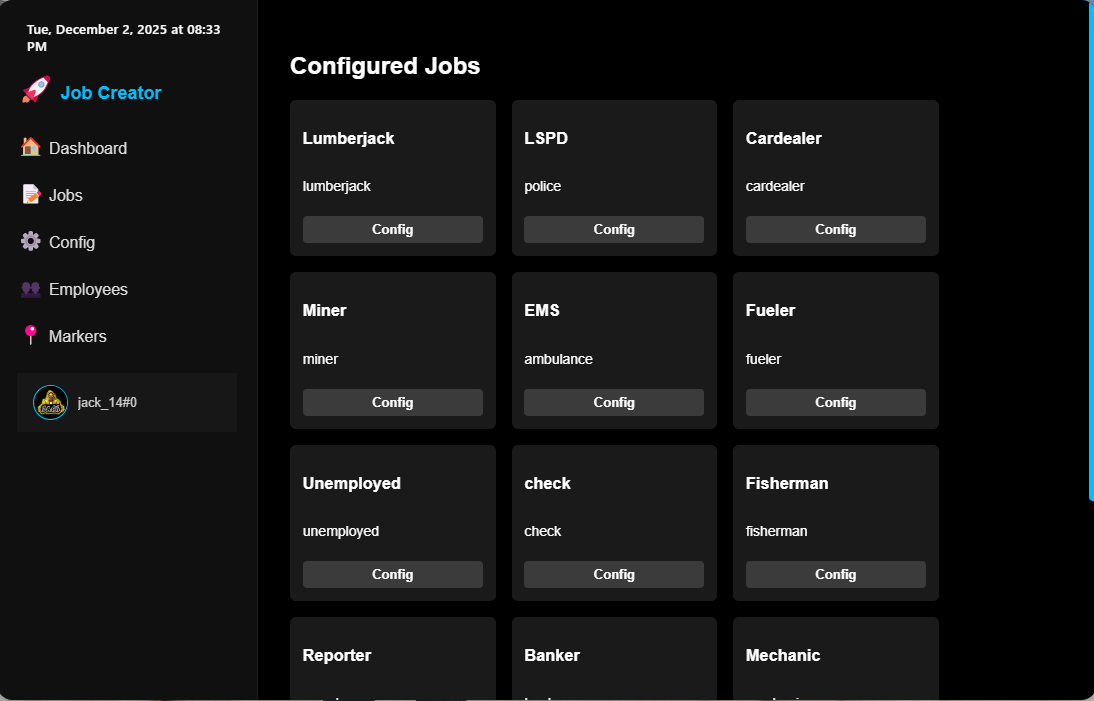Open Config for the Miner job

(x=392, y=401)
